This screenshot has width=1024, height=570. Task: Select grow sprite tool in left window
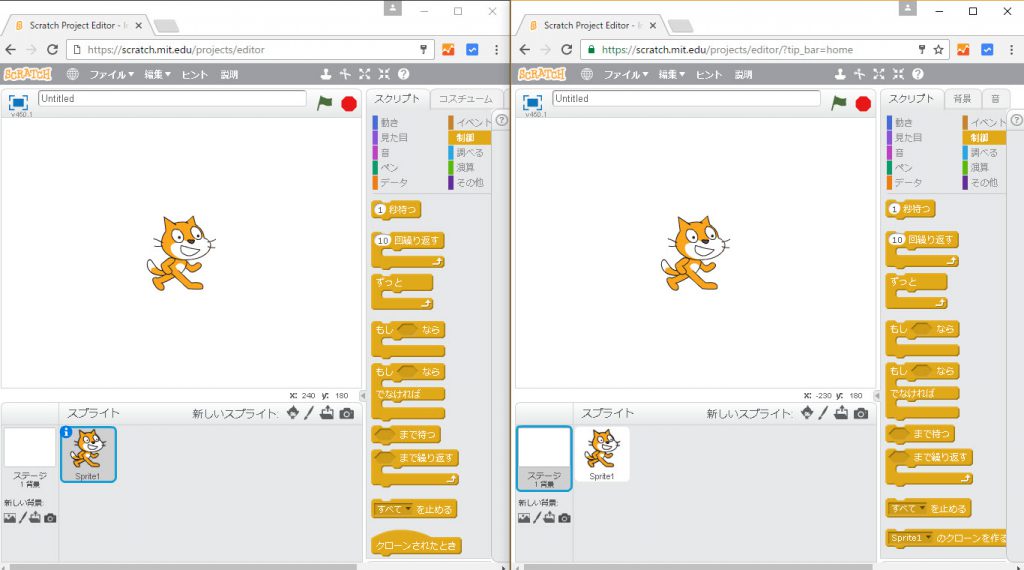click(364, 74)
